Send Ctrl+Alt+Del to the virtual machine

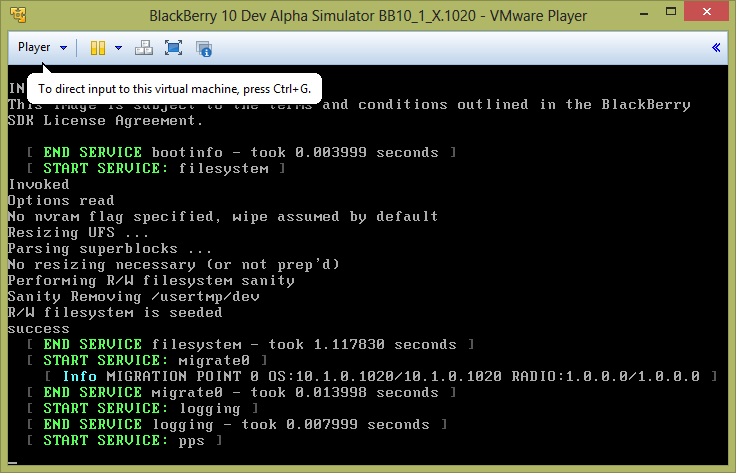(144, 48)
